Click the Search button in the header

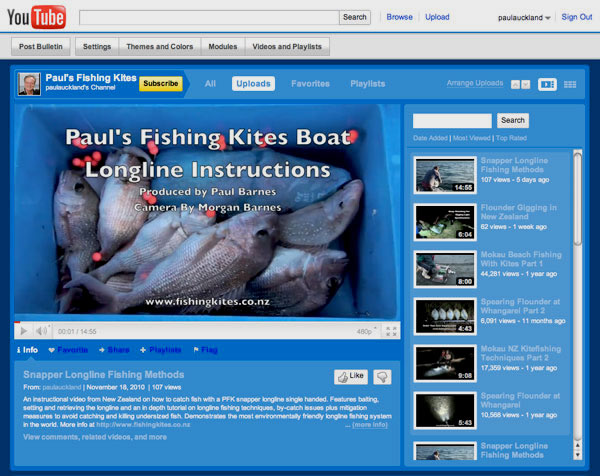pos(355,17)
